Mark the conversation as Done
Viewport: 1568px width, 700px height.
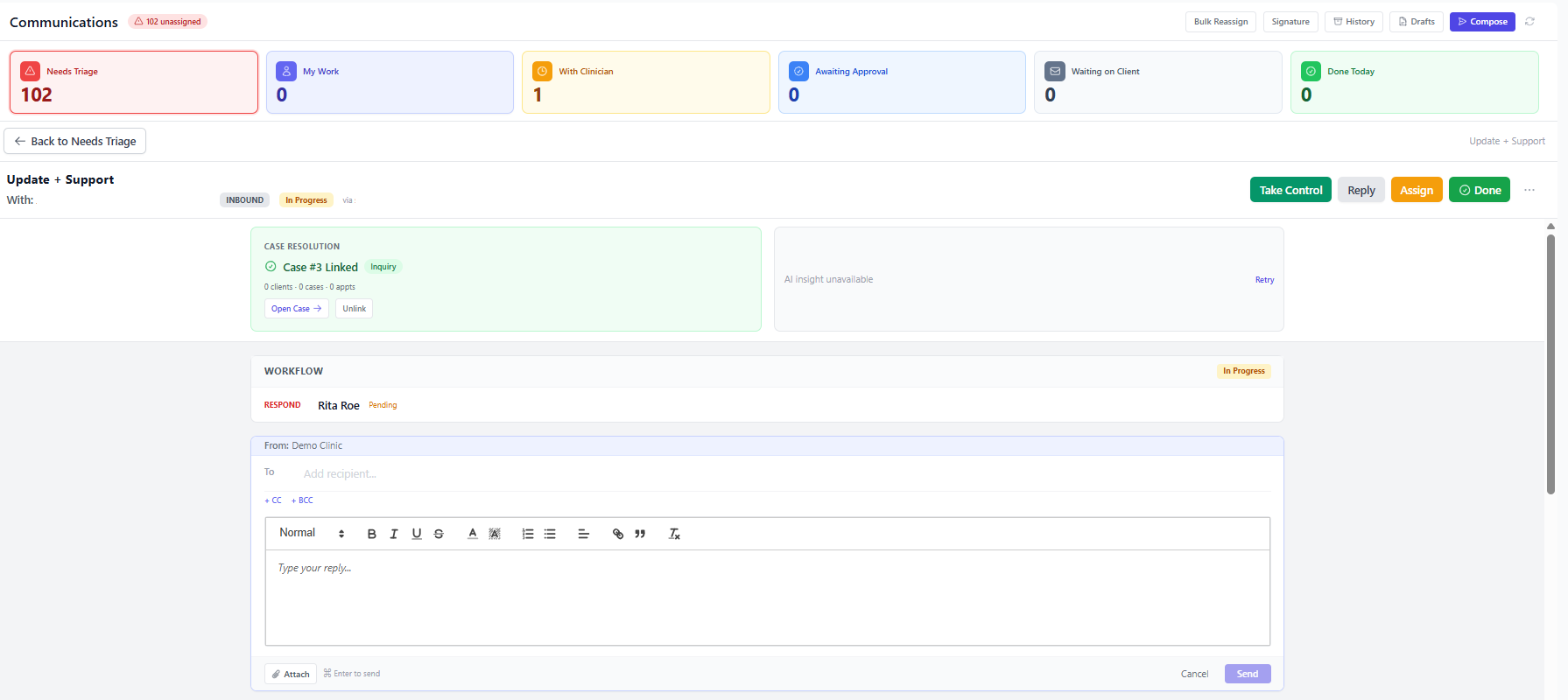[1480, 190]
